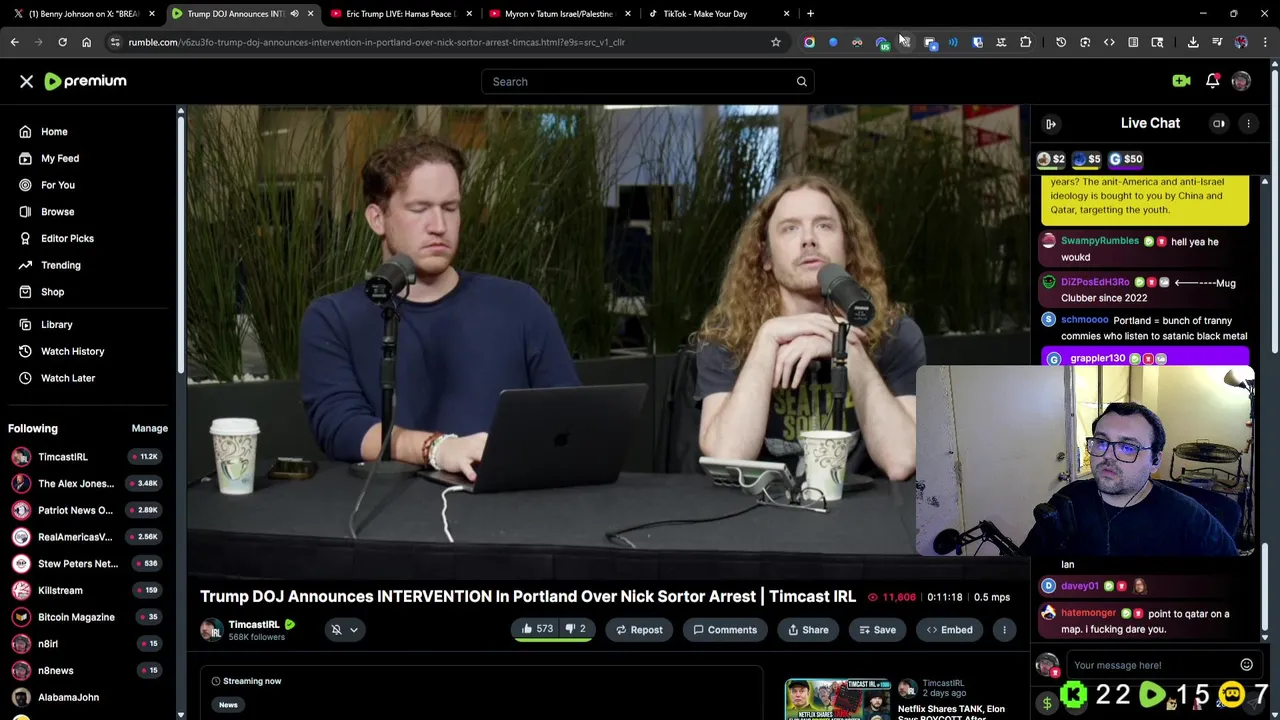Click hatemonger username in chat
This screenshot has height=720, width=1280.
point(1088,613)
